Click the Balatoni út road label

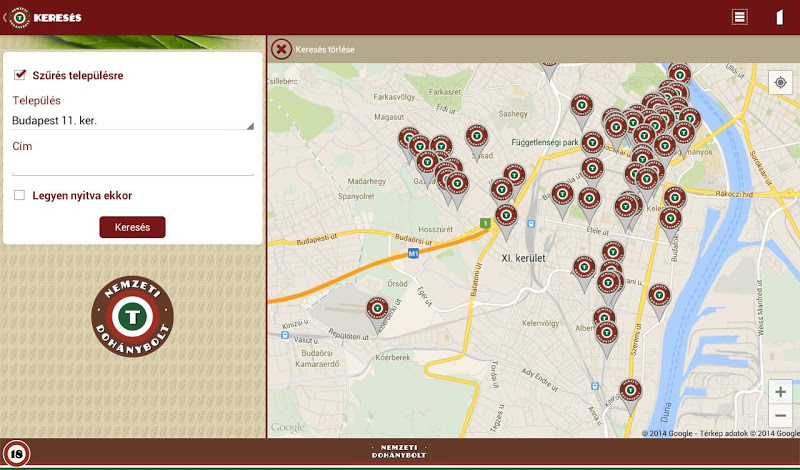[478, 282]
